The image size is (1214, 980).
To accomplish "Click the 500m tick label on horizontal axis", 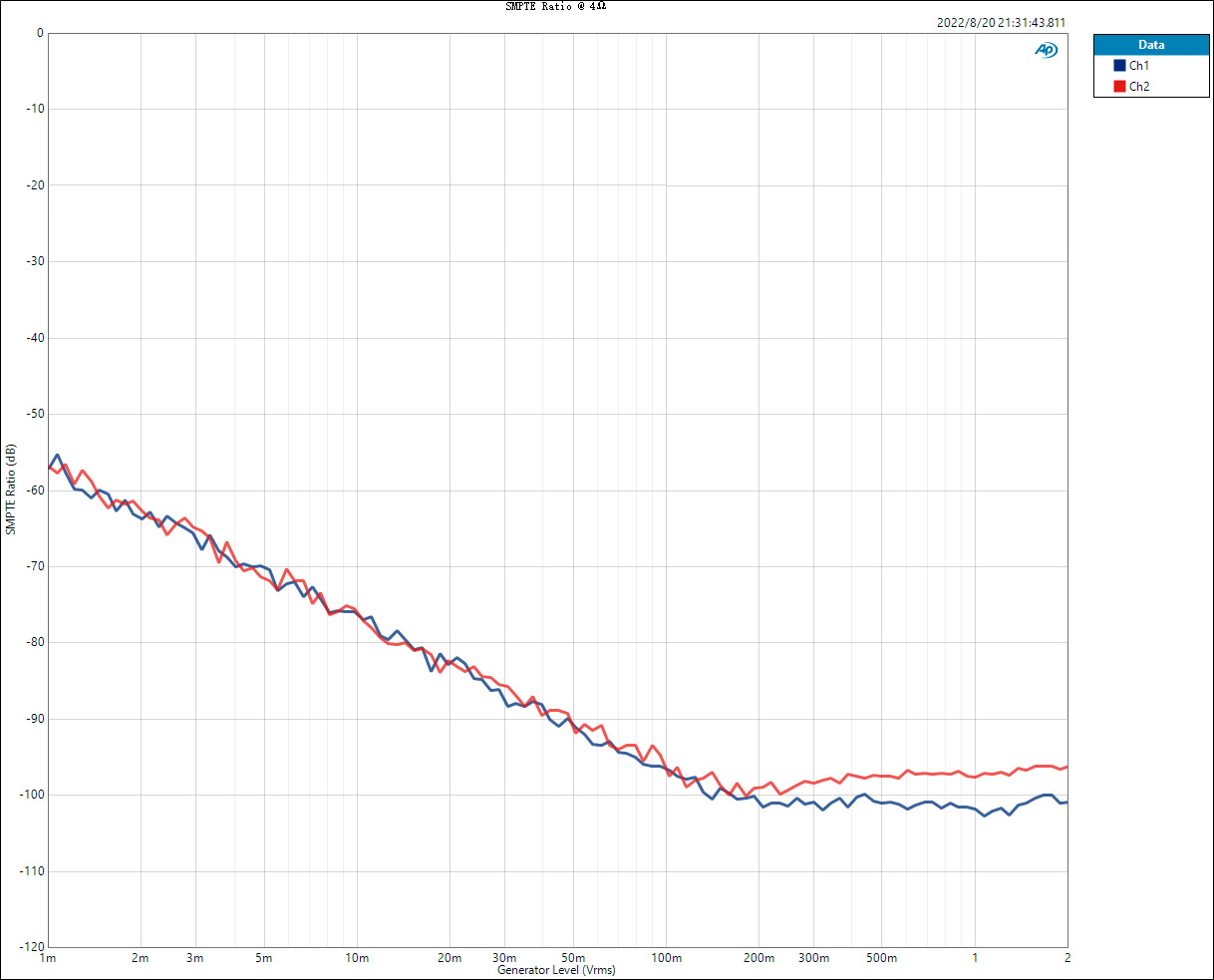I will pos(882,959).
